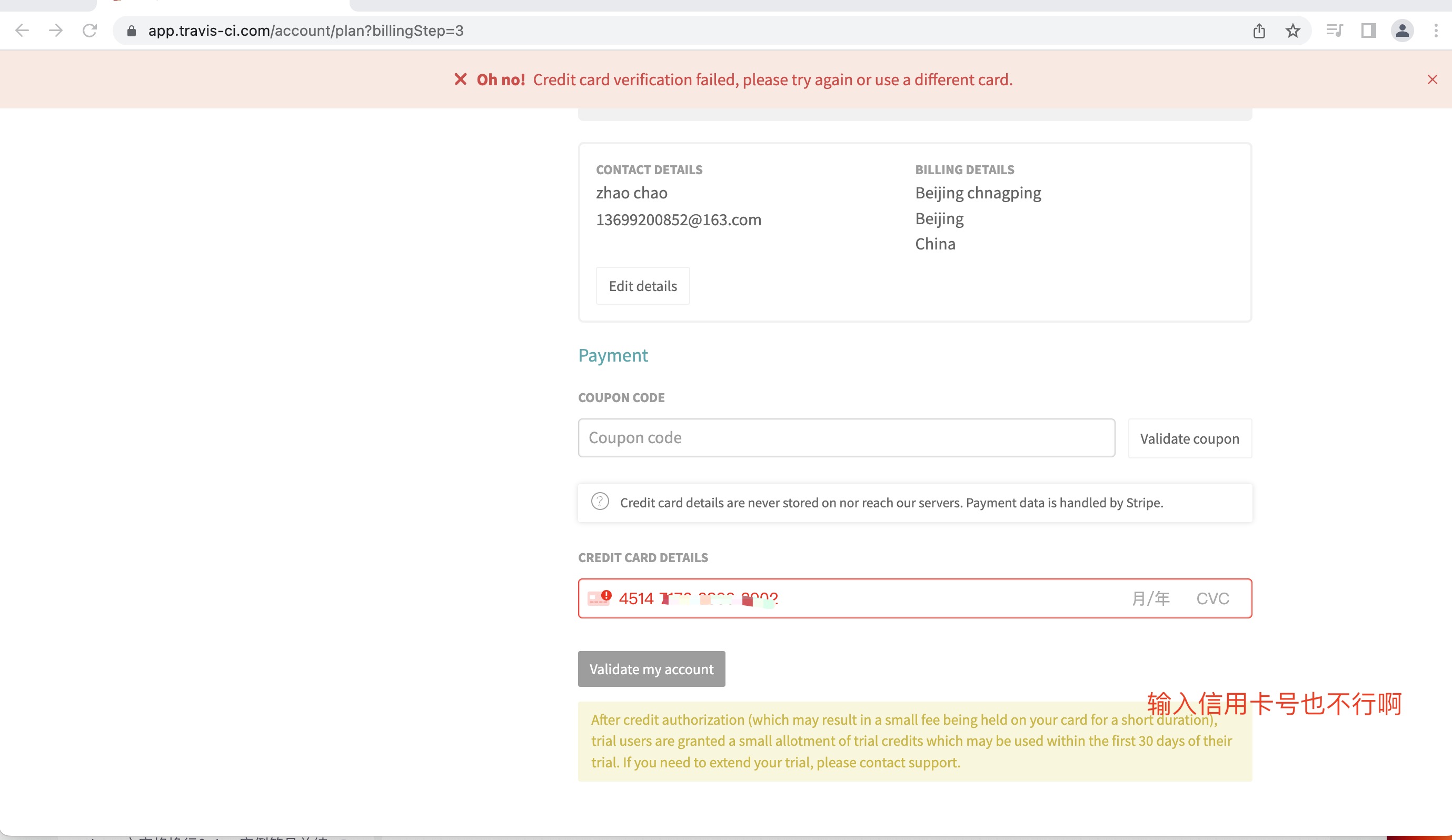
Task: Click the address bar URL
Action: tap(306, 31)
